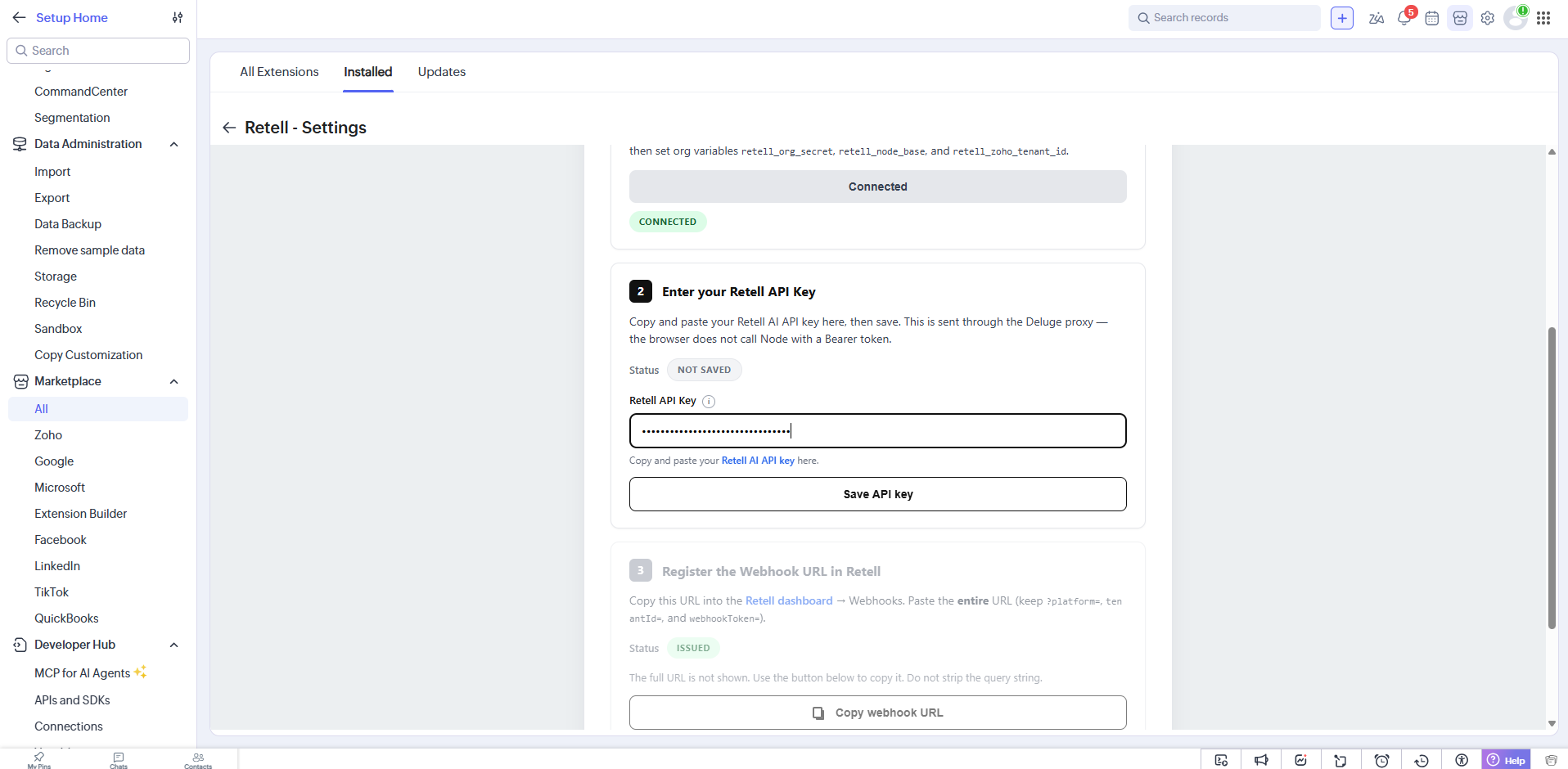This screenshot has height=769, width=1568.
Task: Click the Setup Home link
Action: tap(72, 17)
